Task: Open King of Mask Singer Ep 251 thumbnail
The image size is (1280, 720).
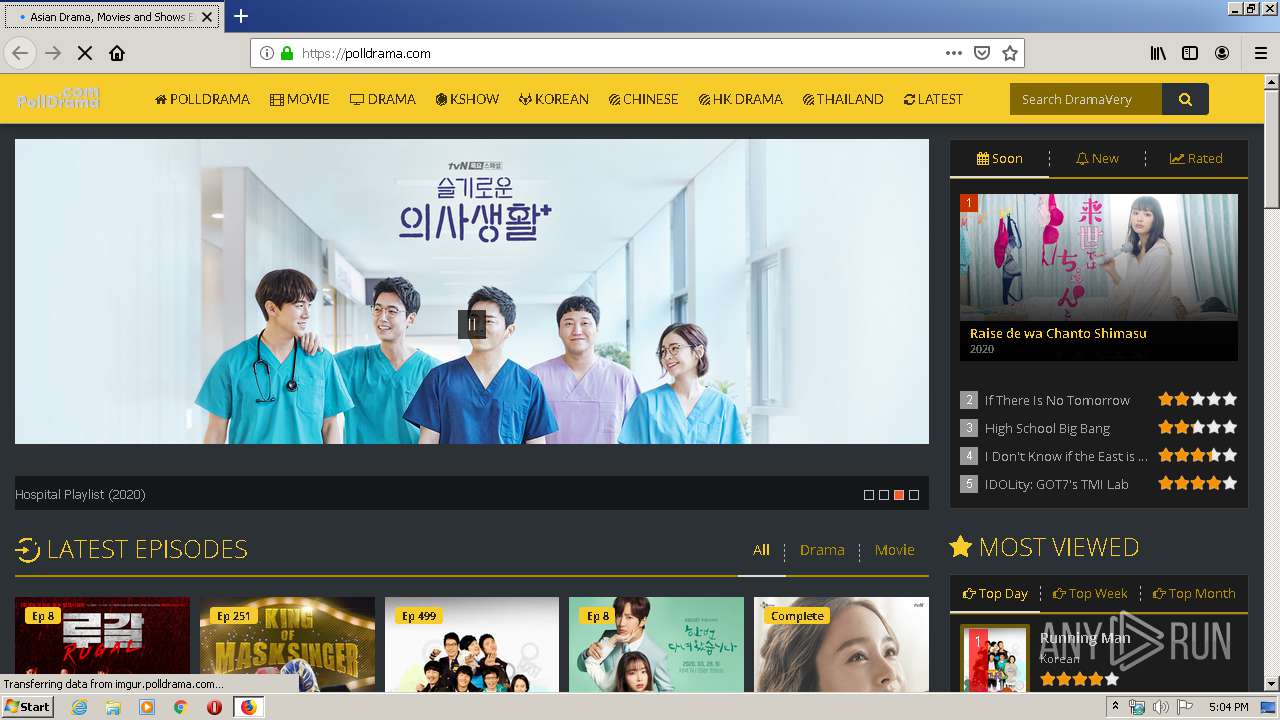Action: (287, 645)
